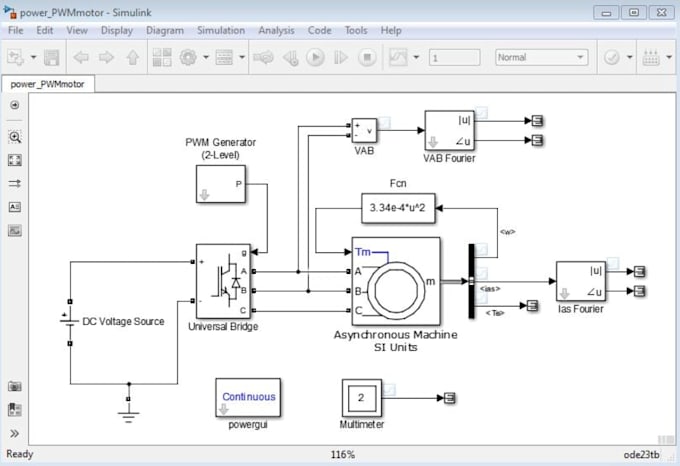Expand the Data Inspector dropdown arrow

[x=416, y=57]
